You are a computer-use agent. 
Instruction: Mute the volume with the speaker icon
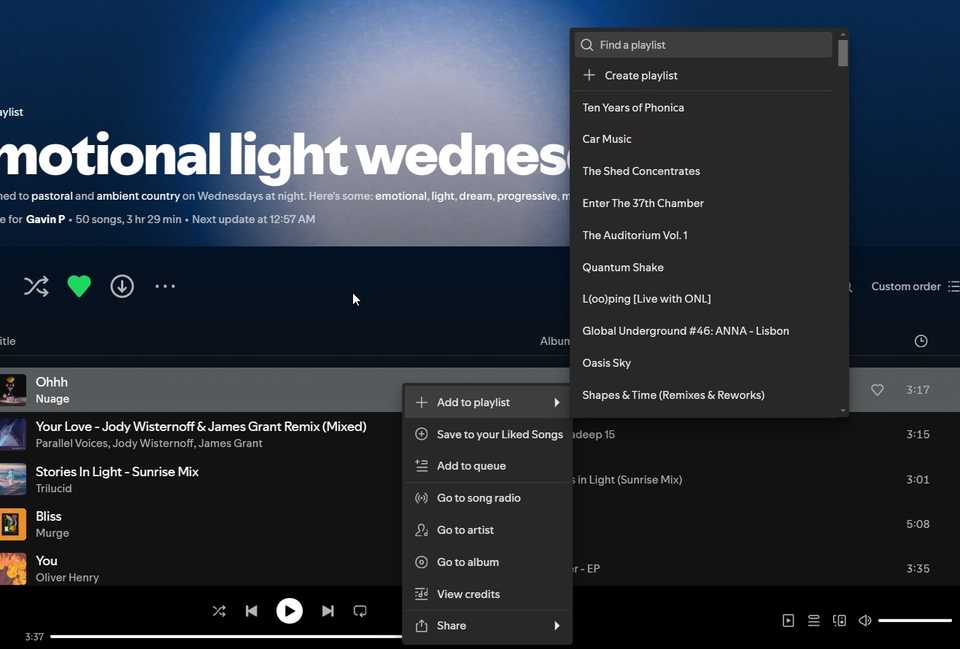[864, 620]
